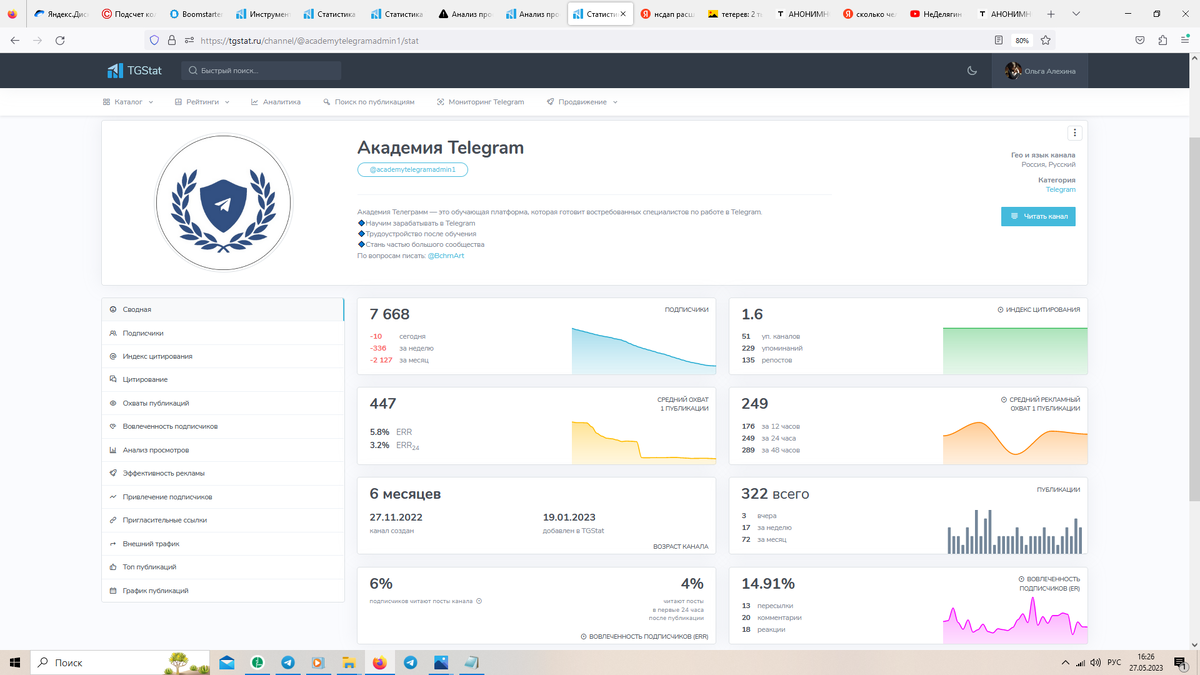
Task: Click Telegram link under Категория
Action: coord(1060,189)
